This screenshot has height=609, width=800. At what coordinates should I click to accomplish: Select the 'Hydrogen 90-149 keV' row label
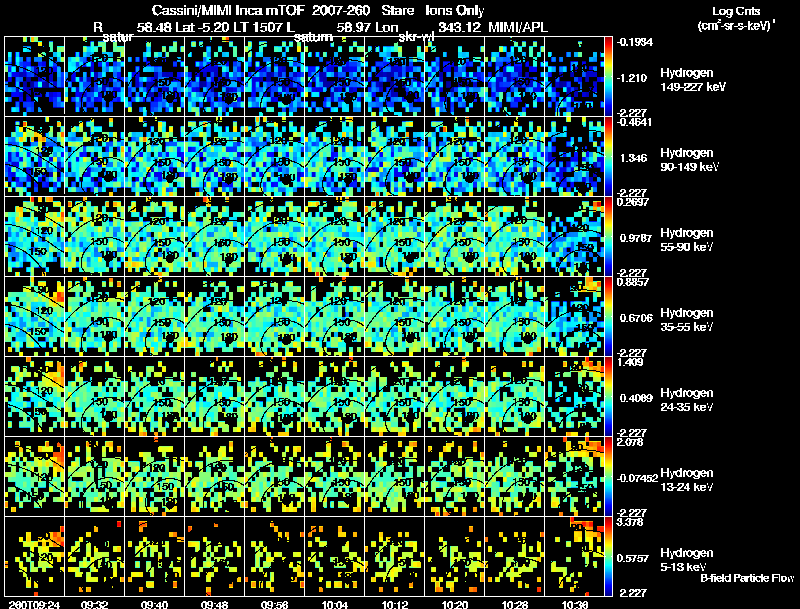689,160
